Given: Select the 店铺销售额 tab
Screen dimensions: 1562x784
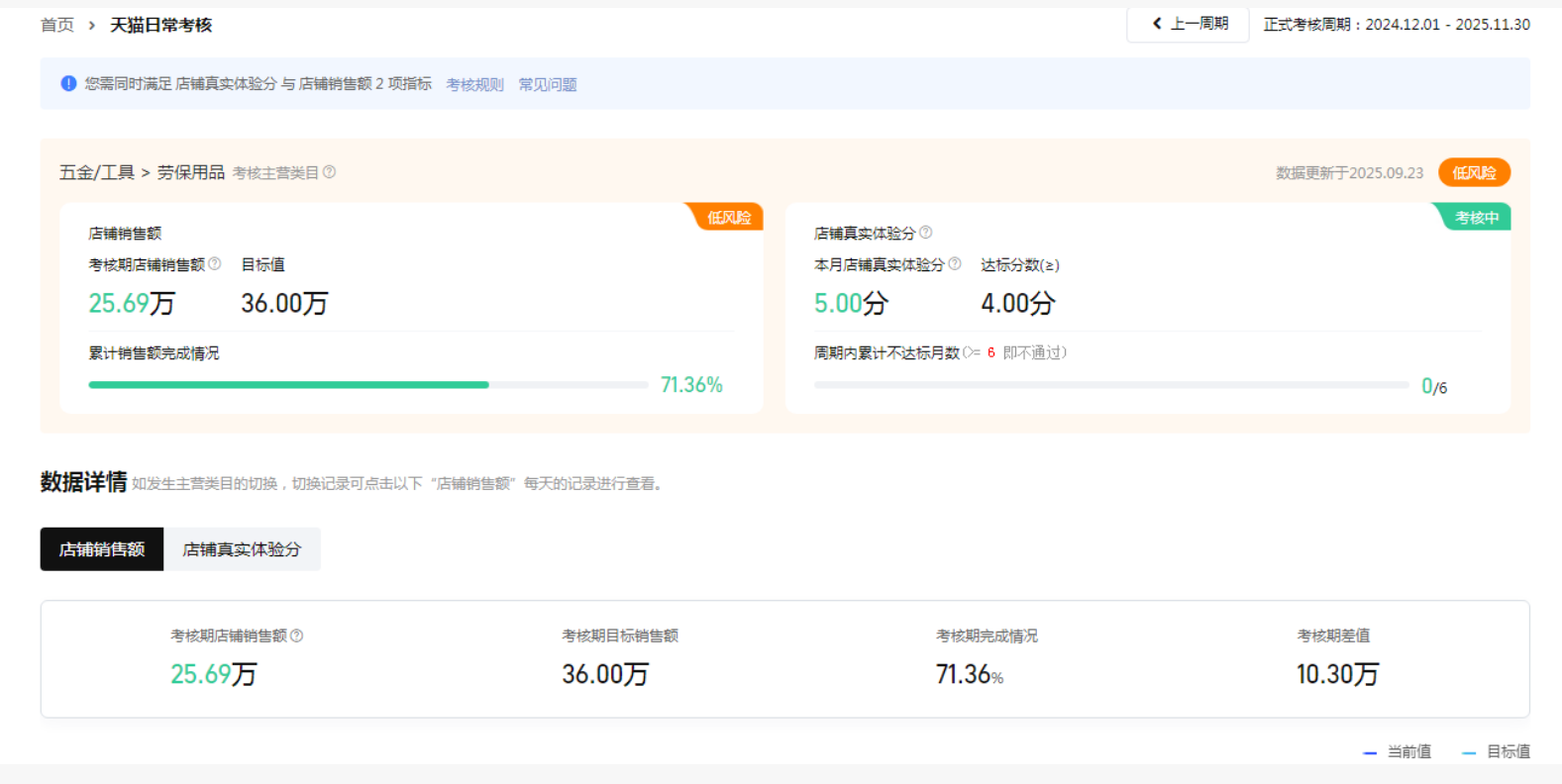Looking at the screenshot, I should coord(102,549).
